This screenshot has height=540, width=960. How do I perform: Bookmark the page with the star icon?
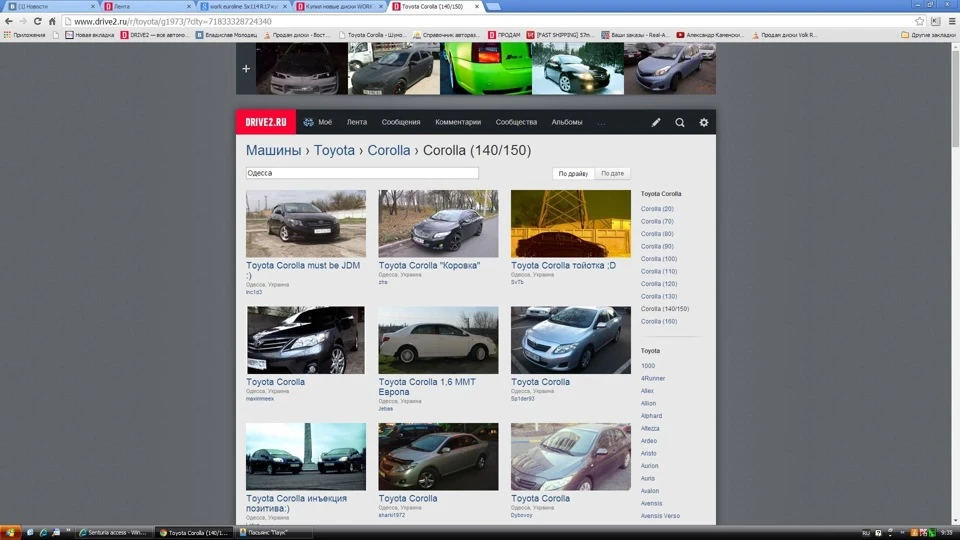(x=920, y=21)
